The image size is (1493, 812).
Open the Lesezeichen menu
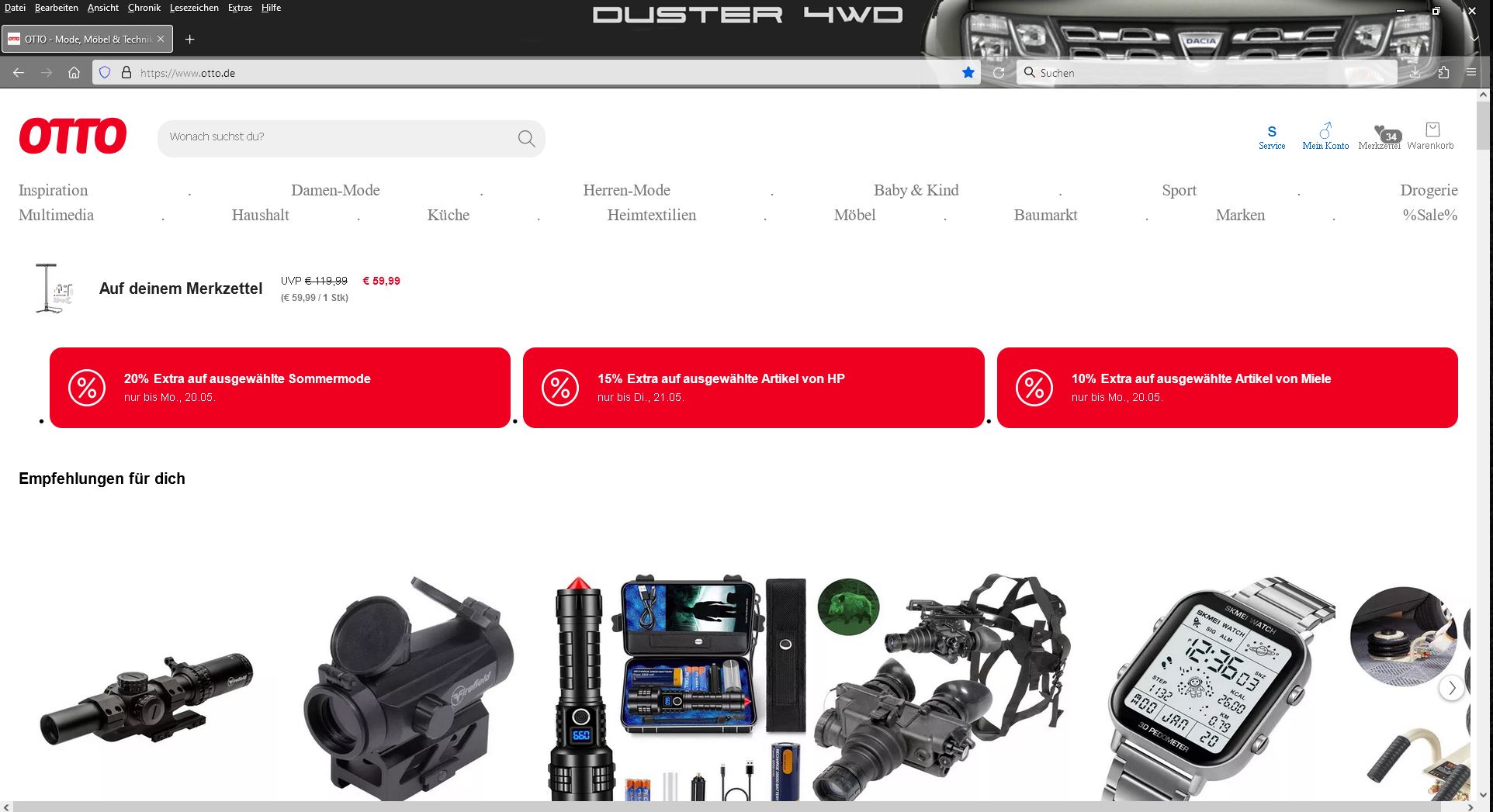tap(194, 8)
